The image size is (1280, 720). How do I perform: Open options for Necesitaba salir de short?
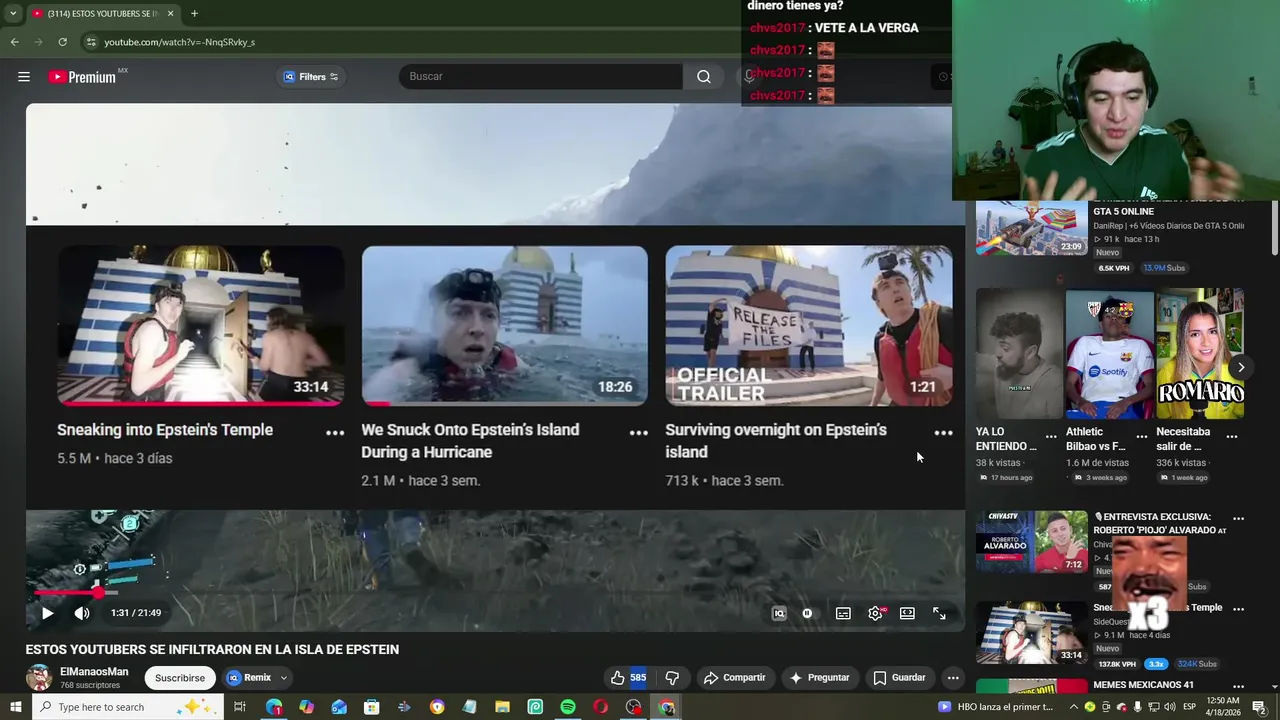(x=1232, y=437)
